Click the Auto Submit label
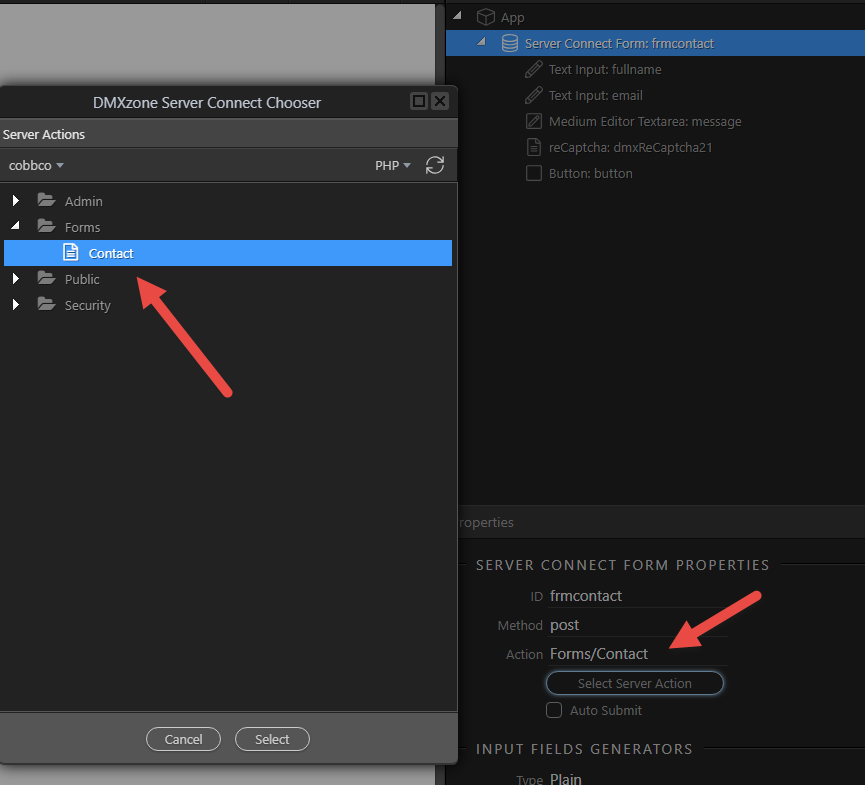 coord(606,710)
